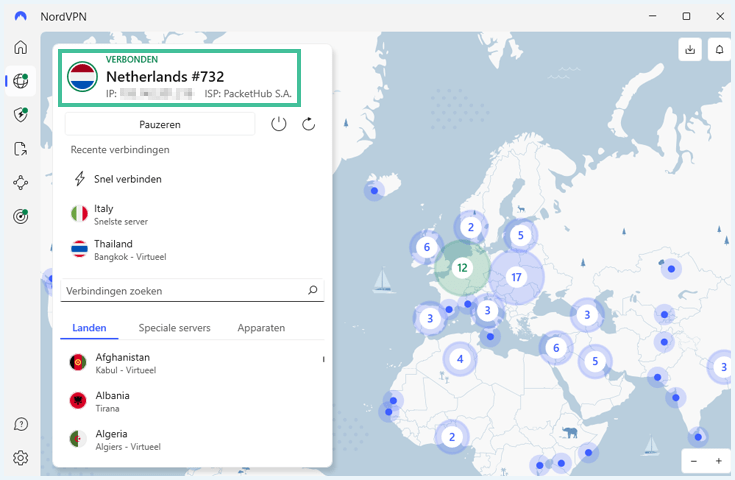Maximize the NordVPN window
The height and width of the screenshot is (480, 735).
(686, 16)
